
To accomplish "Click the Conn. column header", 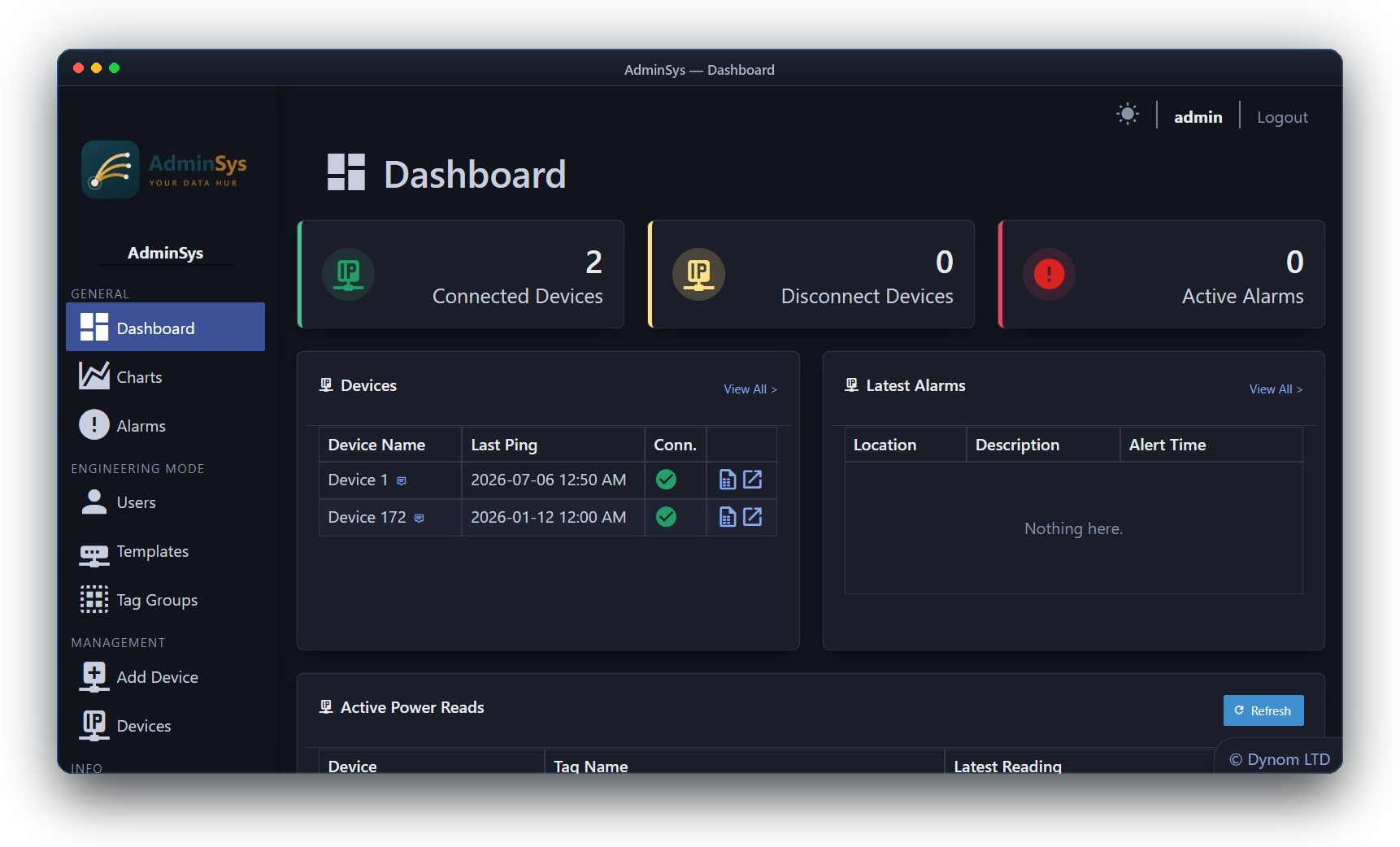I will click(x=675, y=445).
